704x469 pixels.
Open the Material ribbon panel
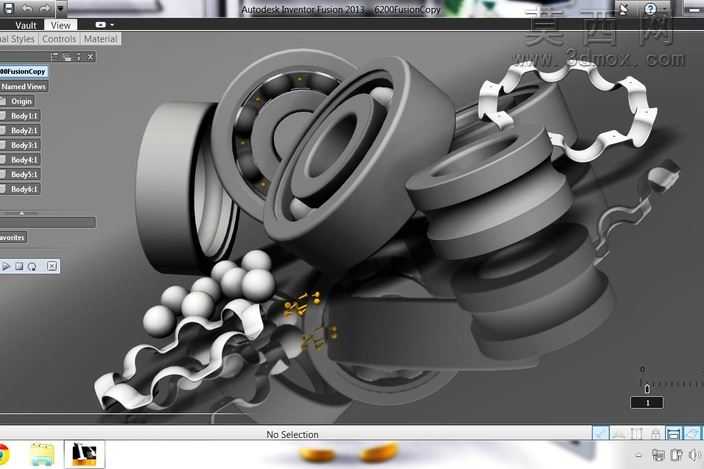(x=101, y=39)
